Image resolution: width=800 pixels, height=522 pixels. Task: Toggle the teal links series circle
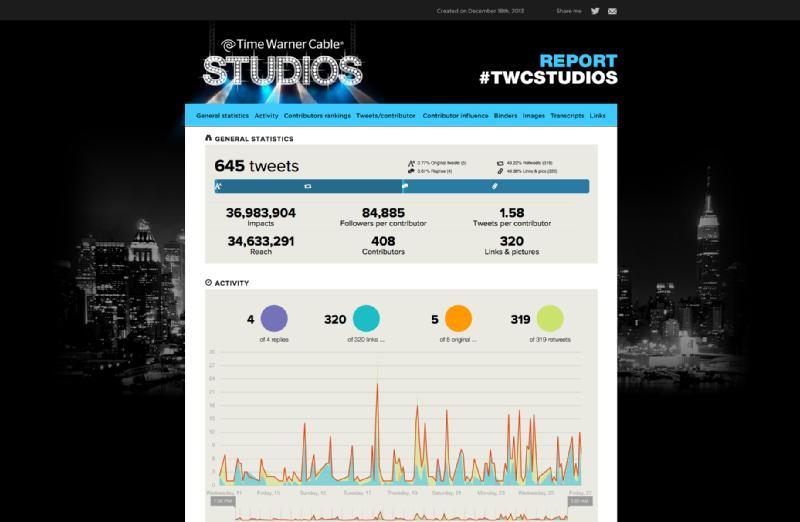366,318
